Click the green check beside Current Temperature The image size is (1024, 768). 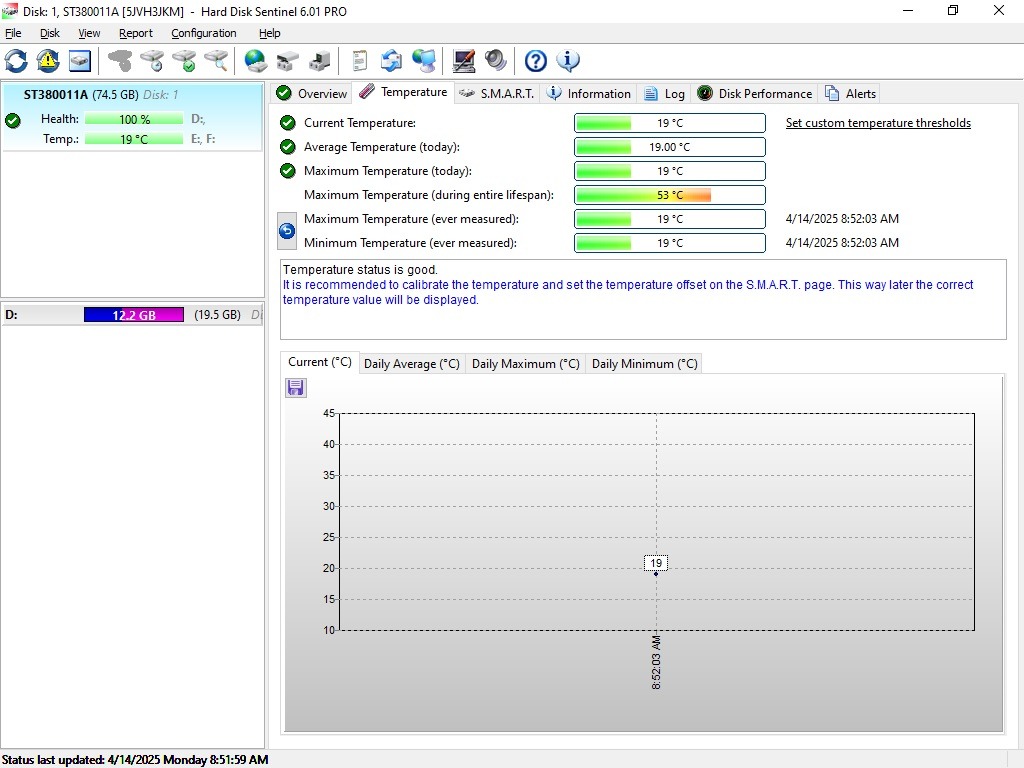(287, 123)
